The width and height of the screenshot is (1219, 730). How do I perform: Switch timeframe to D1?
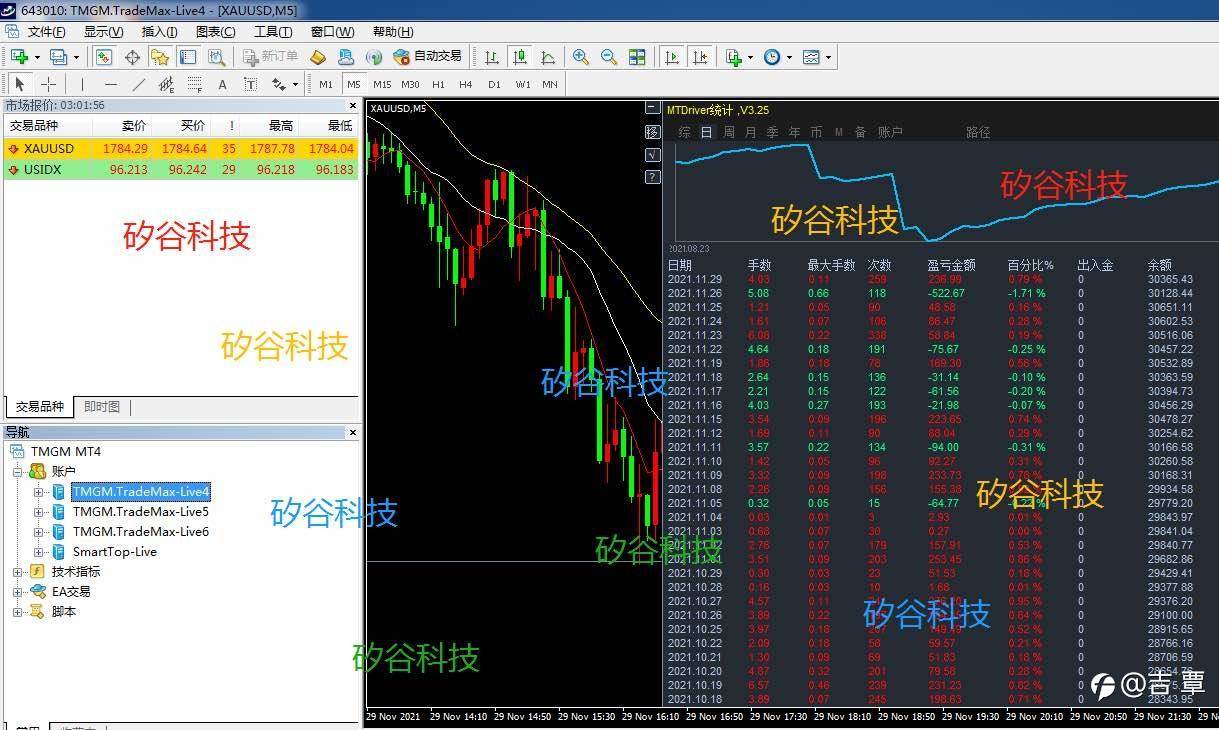pos(494,84)
